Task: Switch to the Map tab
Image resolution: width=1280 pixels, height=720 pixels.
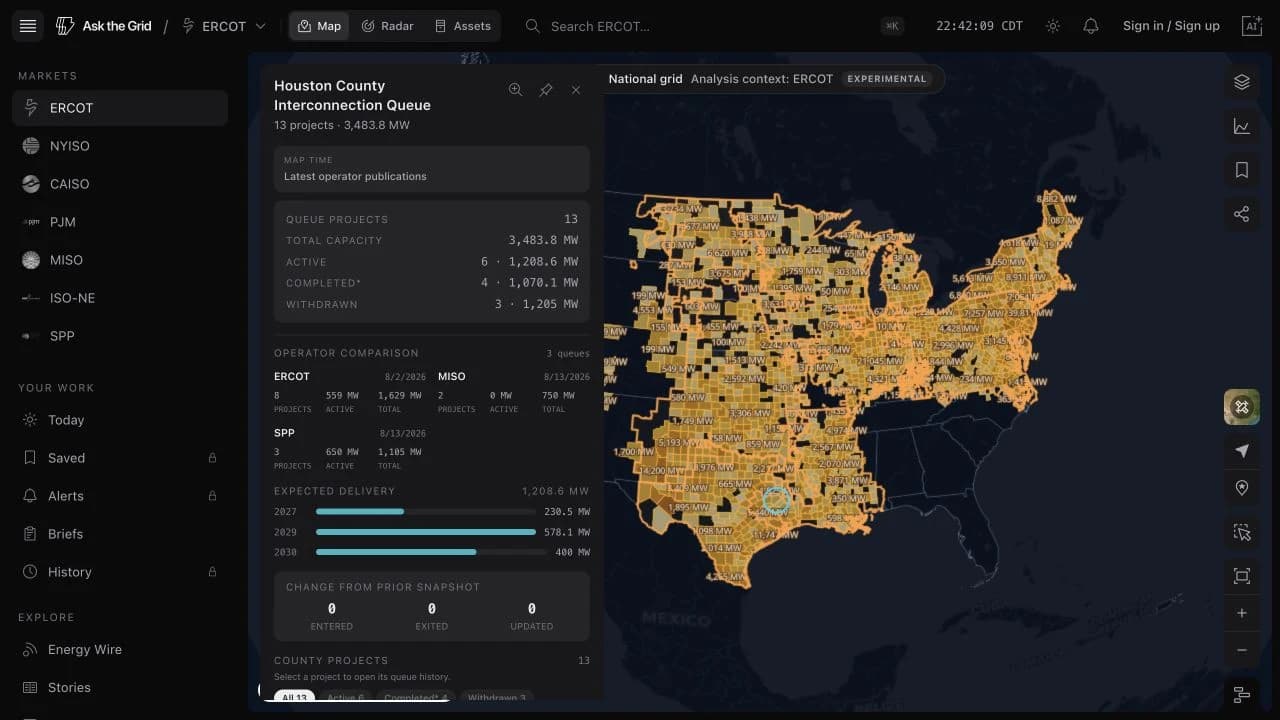Action: (x=319, y=26)
